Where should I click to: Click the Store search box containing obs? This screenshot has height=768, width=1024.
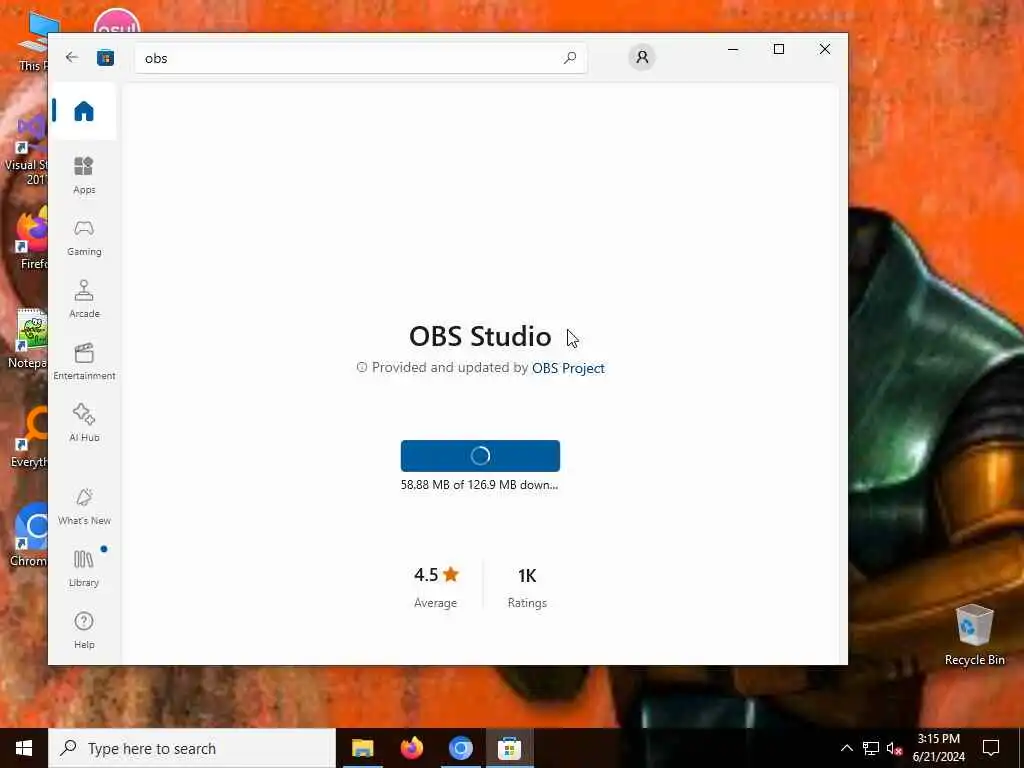click(360, 58)
